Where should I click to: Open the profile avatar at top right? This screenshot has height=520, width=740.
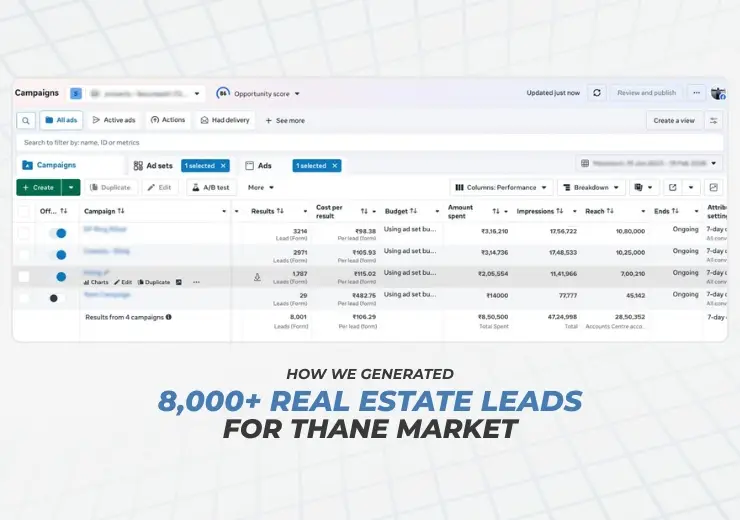pos(718,93)
